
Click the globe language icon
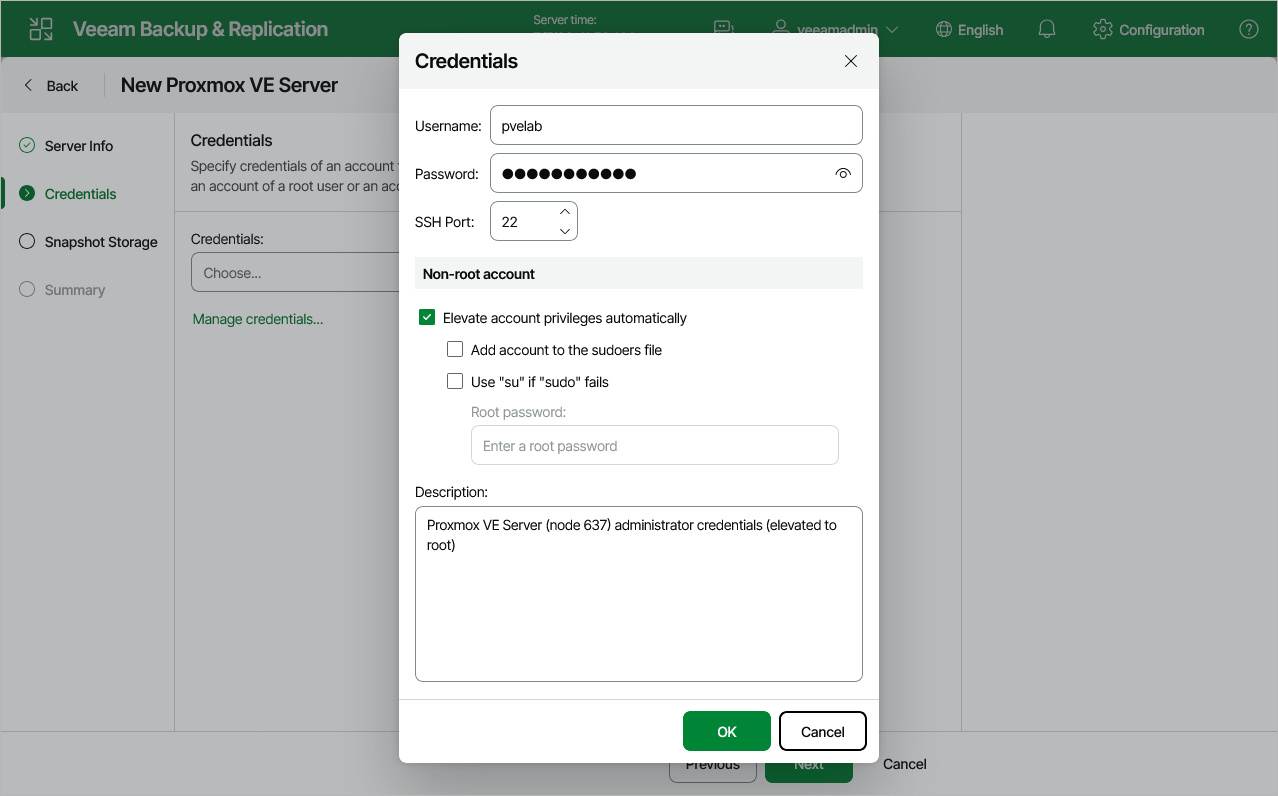point(944,30)
